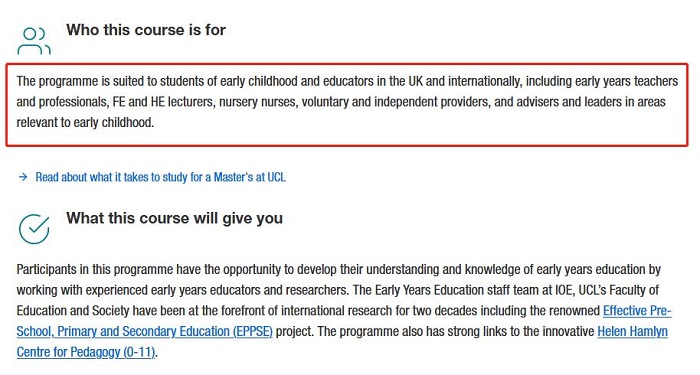Click the 'Who this course is for' heading
This screenshot has width=700, height=375.
(x=146, y=30)
